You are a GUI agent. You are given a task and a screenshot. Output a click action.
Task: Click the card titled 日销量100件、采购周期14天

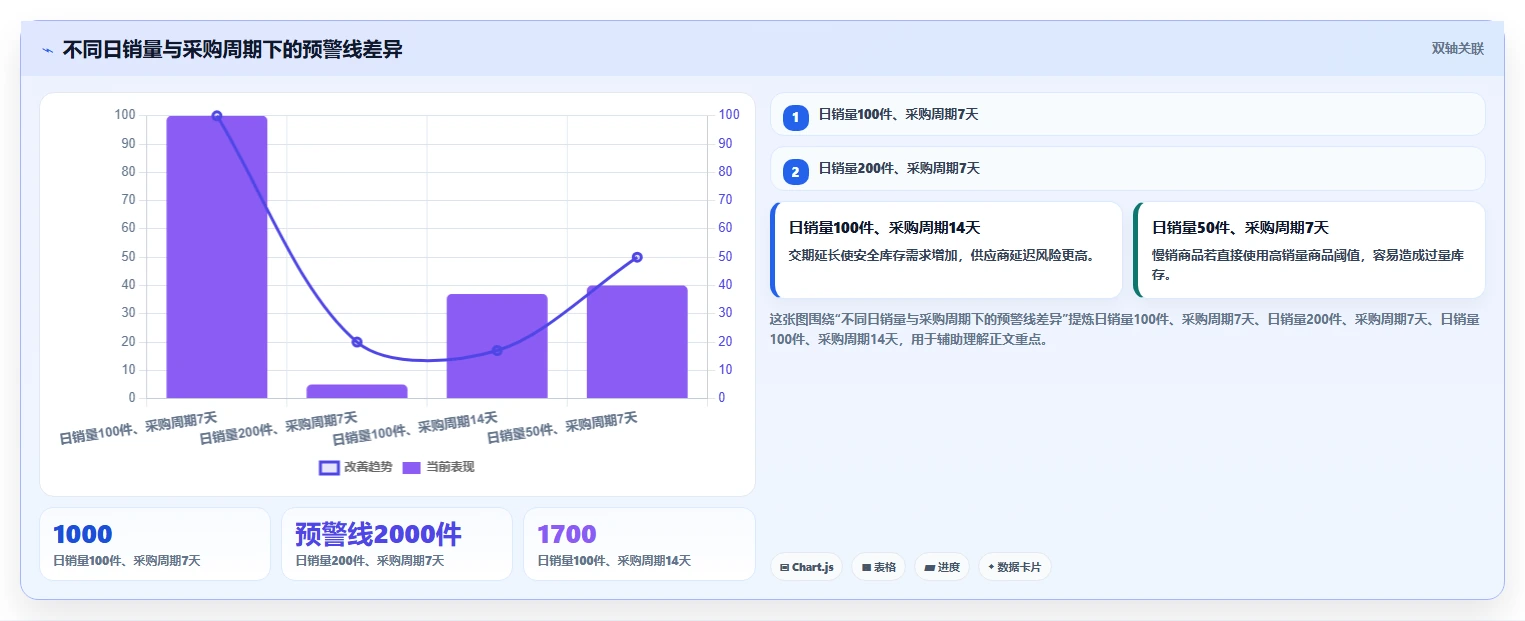(946, 250)
